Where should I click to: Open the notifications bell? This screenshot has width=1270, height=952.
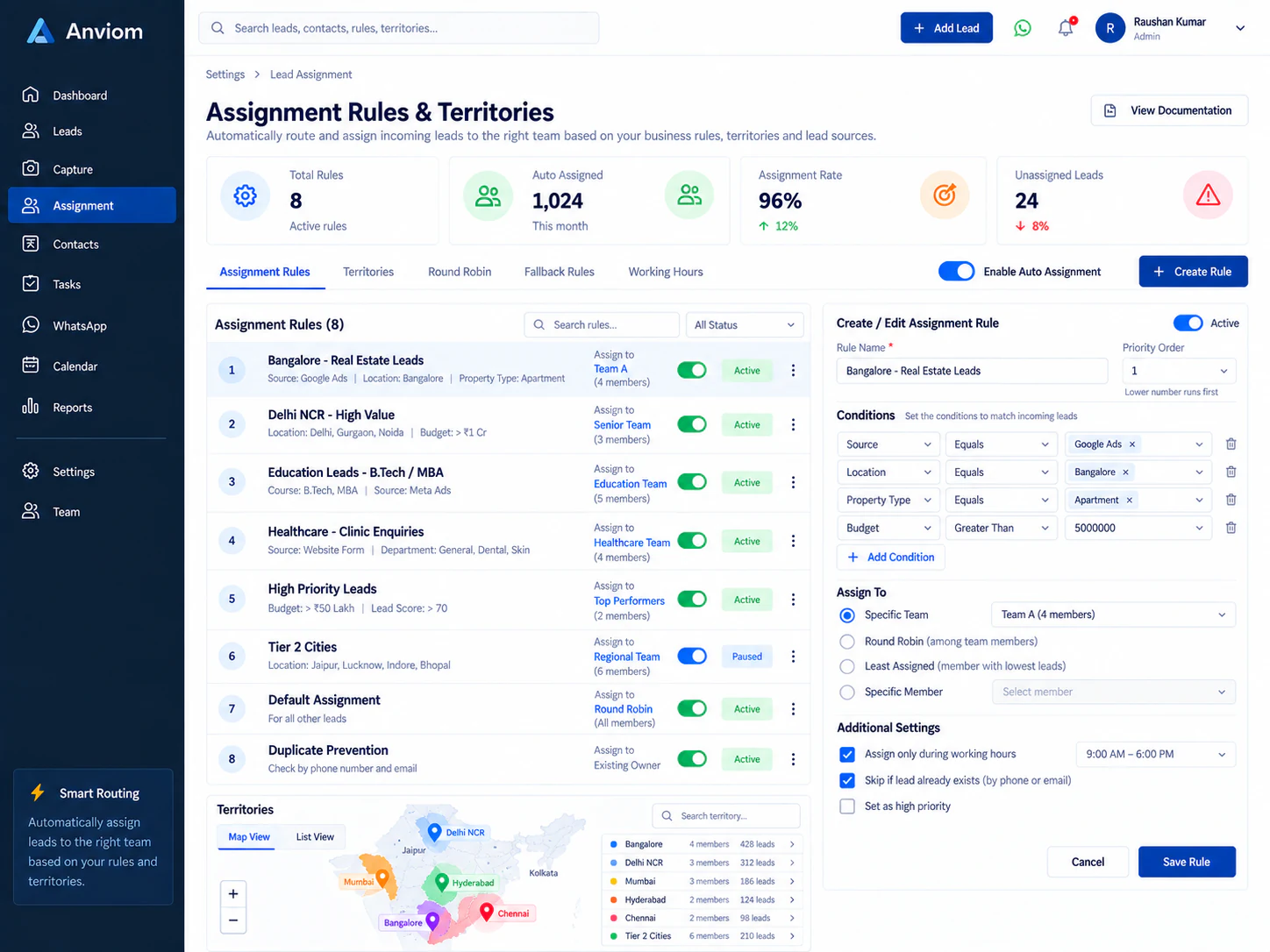(x=1066, y=28)
